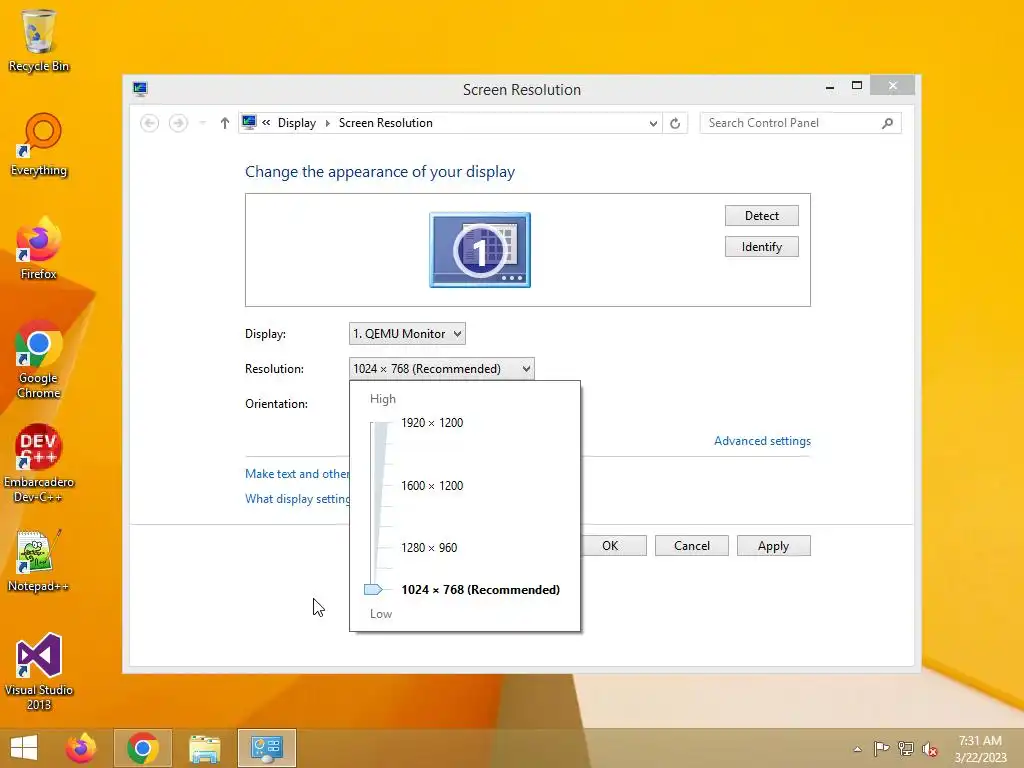Go up one level in Control Panel

[x=225, y=123]
